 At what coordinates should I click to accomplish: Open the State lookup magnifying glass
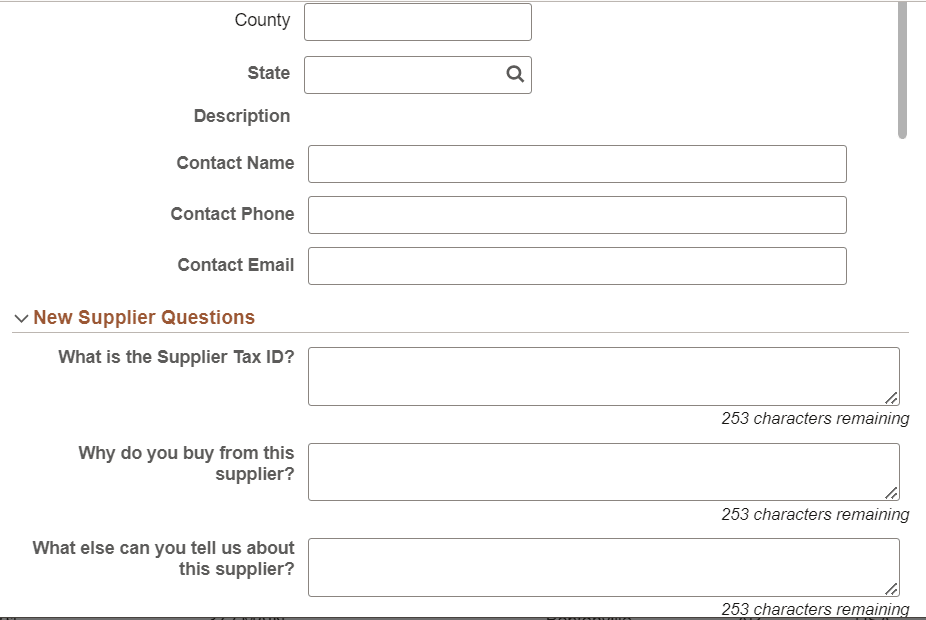click(514, 74)
